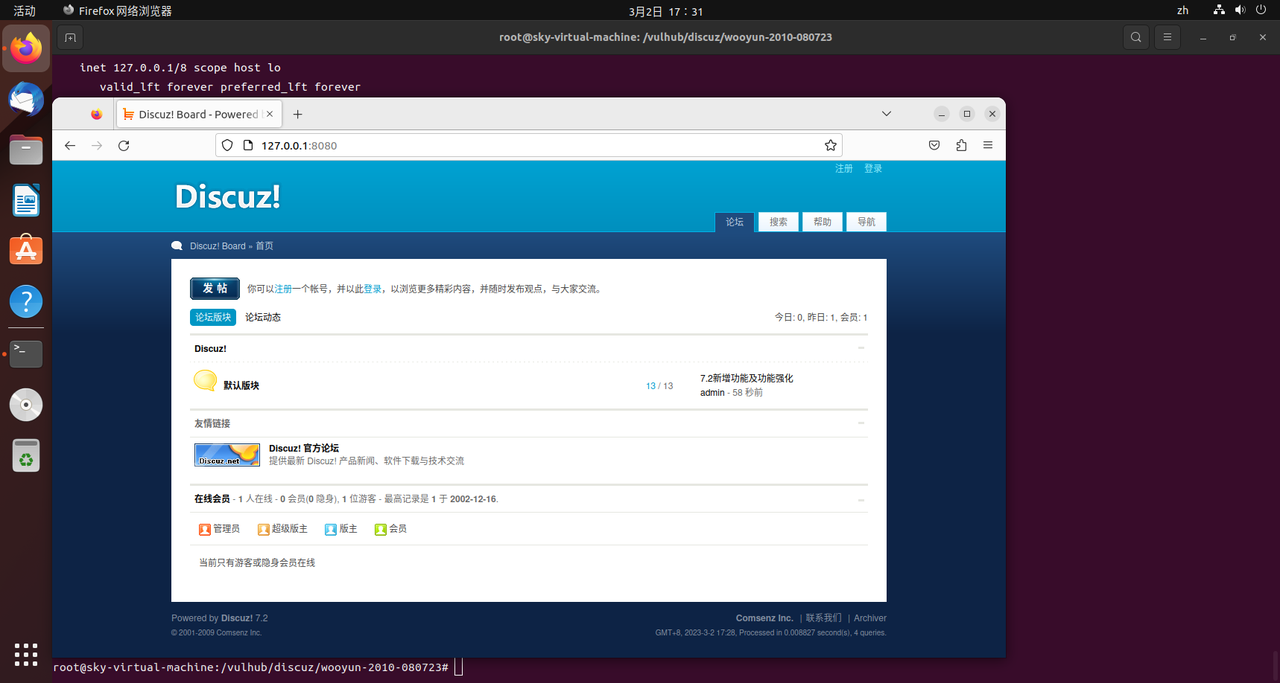Click the 发帖 button
1280x683 pixels.
pyautogui.click(x=215, y=288)
